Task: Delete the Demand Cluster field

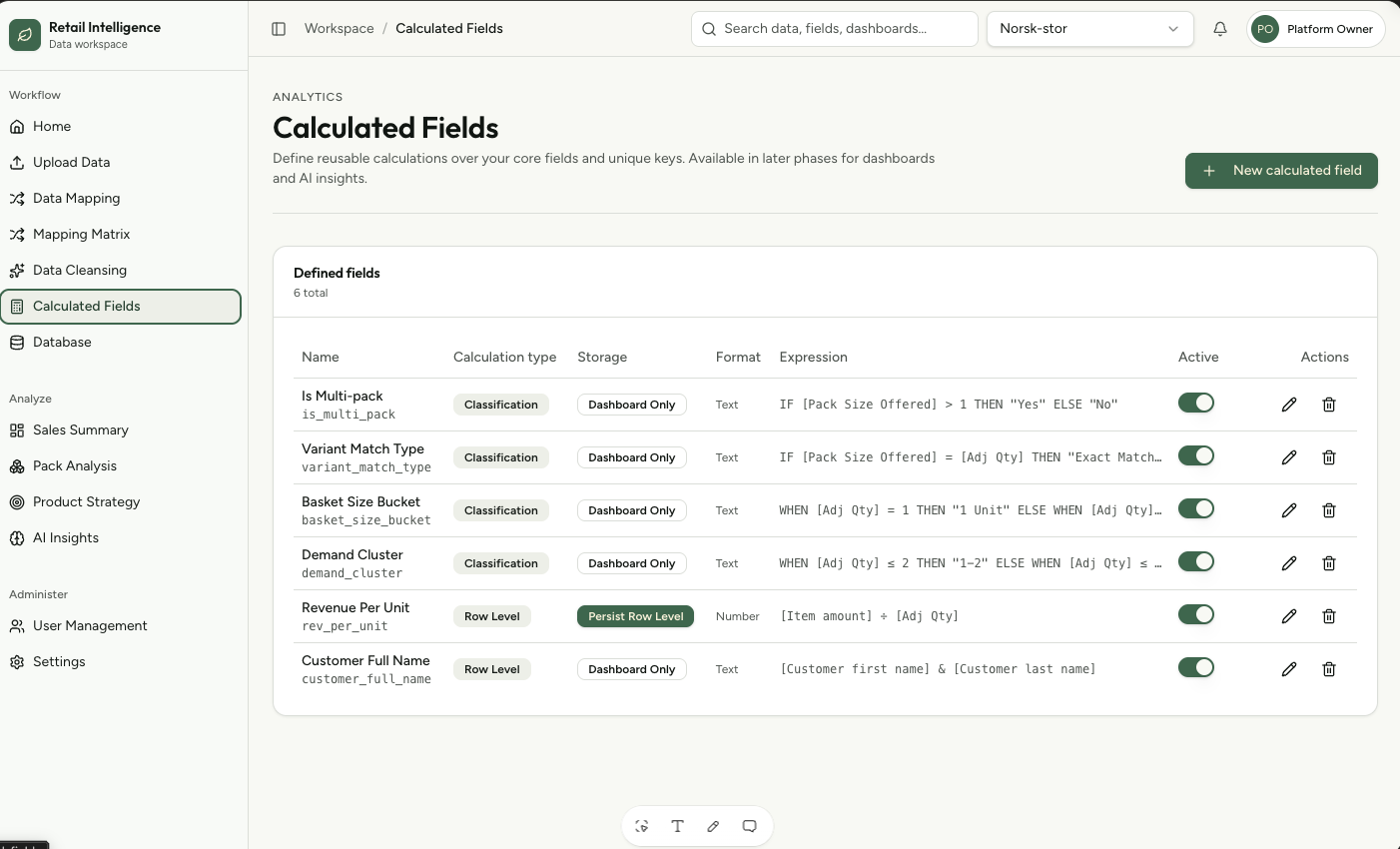Action: [1329, 563]
